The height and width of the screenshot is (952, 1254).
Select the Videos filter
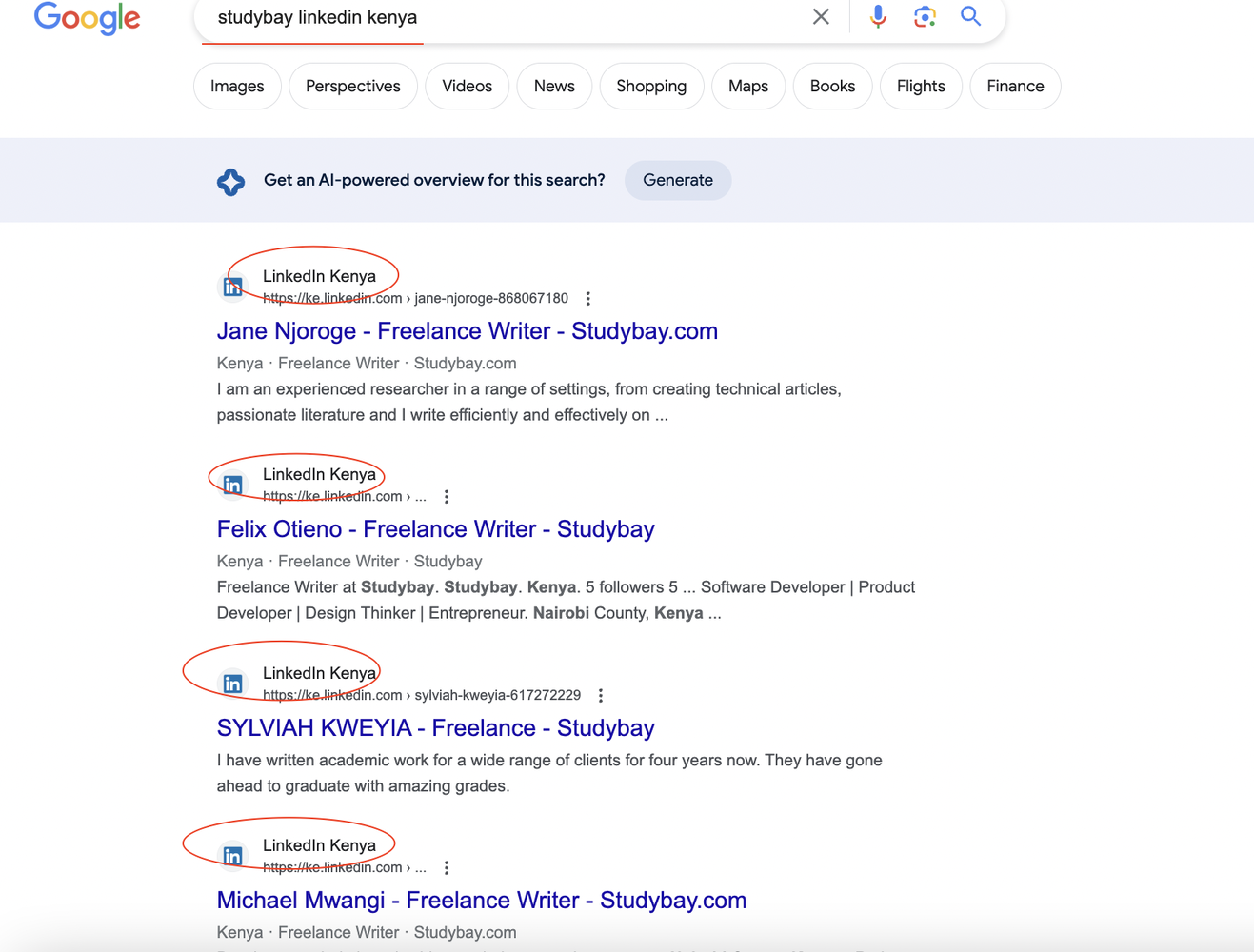tap(468, 87)
